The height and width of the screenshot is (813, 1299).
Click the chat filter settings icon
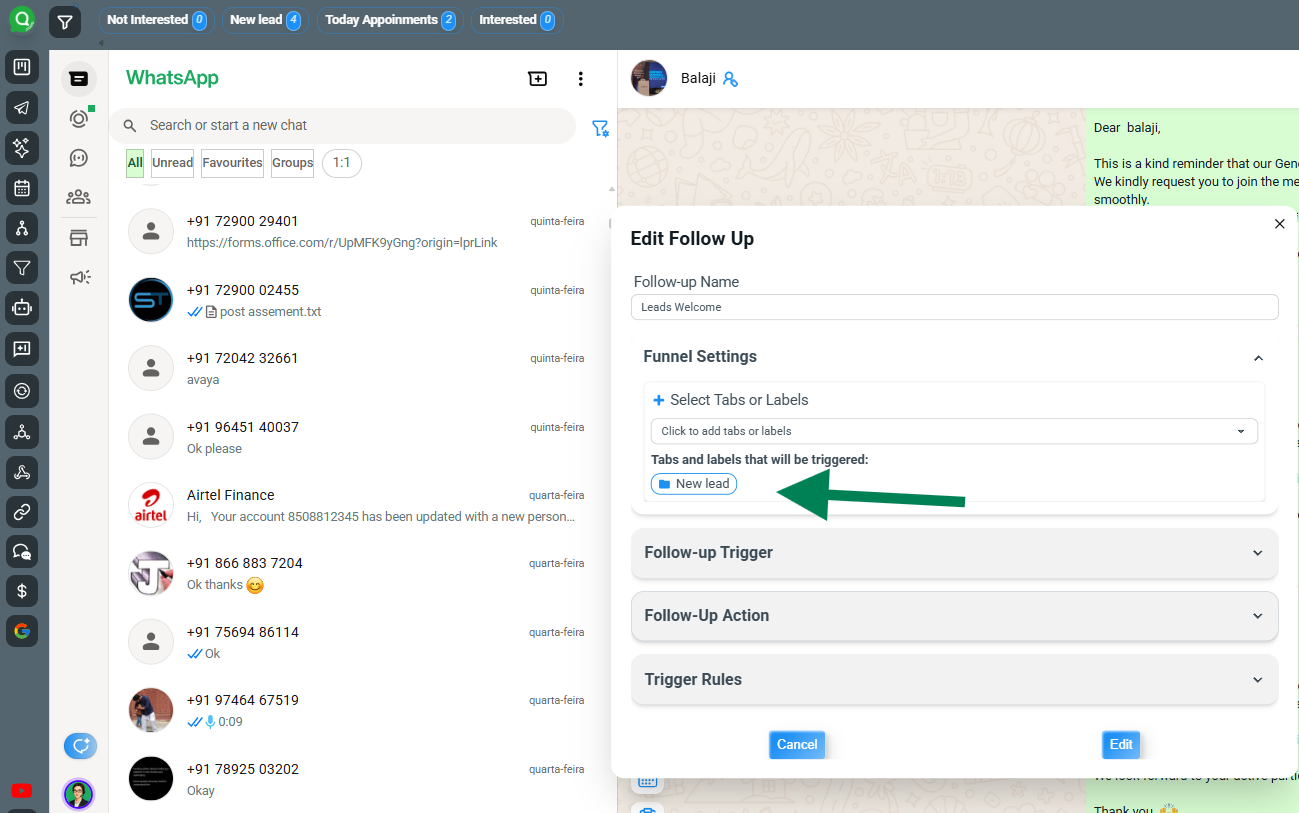click(600, 128)
